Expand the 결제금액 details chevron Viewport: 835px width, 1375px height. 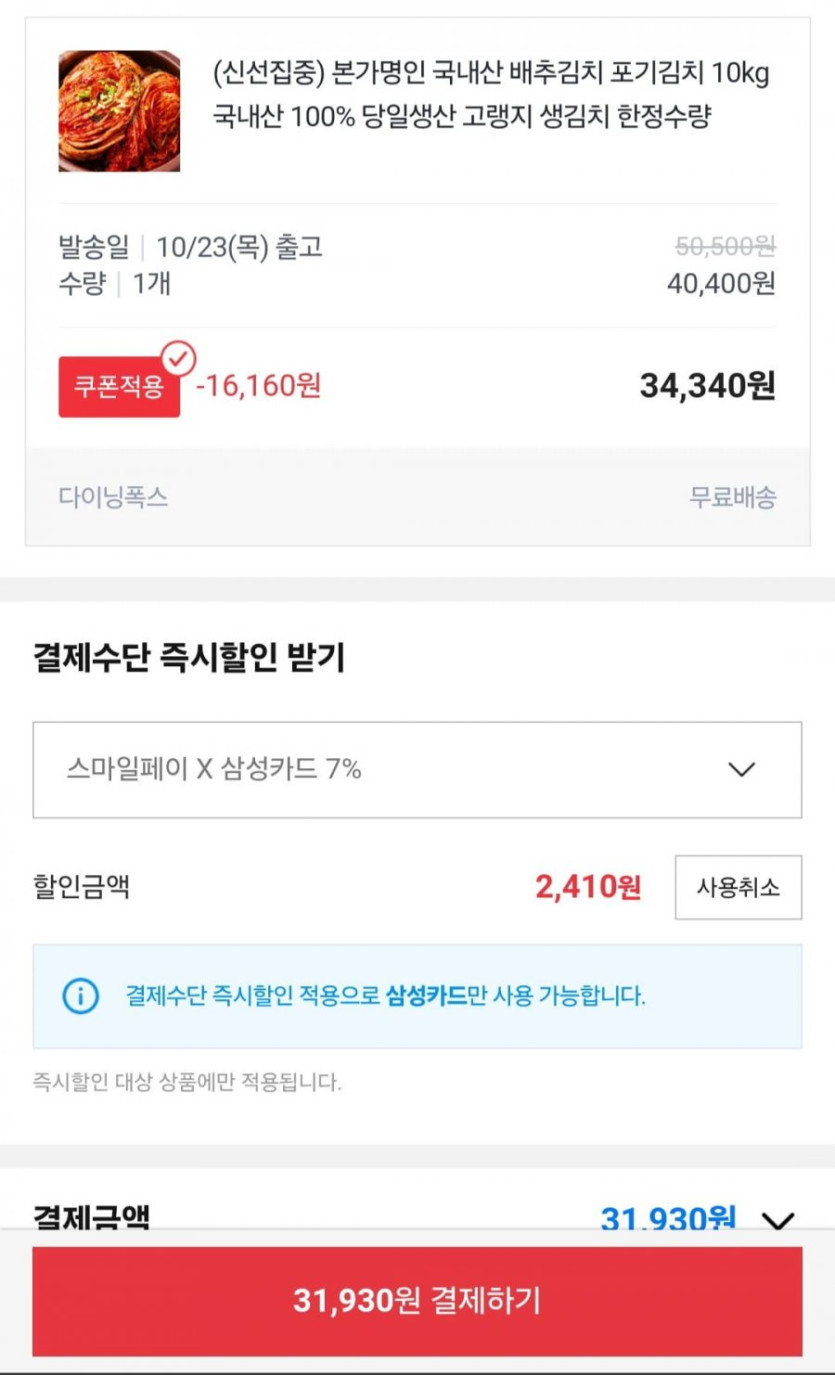[777, 1220]
